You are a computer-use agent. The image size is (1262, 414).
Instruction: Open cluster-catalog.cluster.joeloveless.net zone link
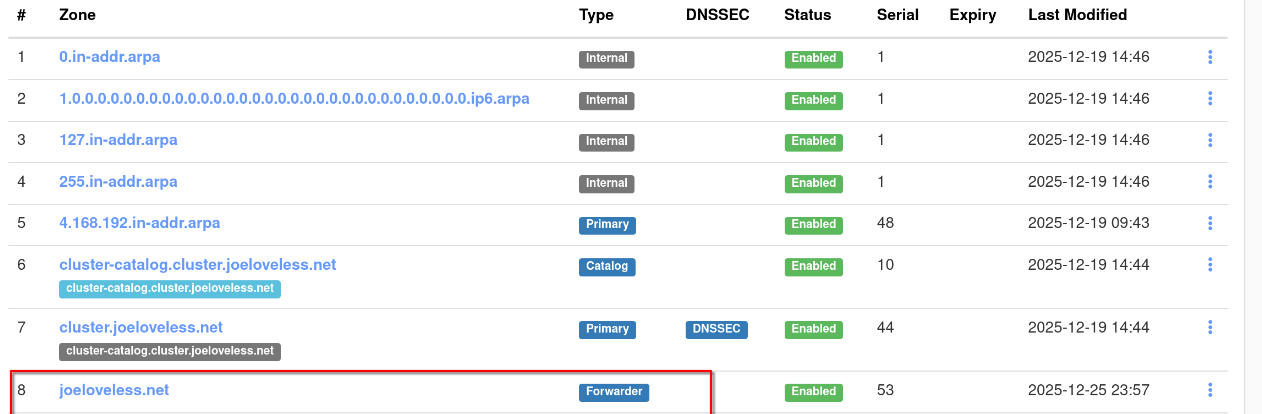[x=197, y=265]
